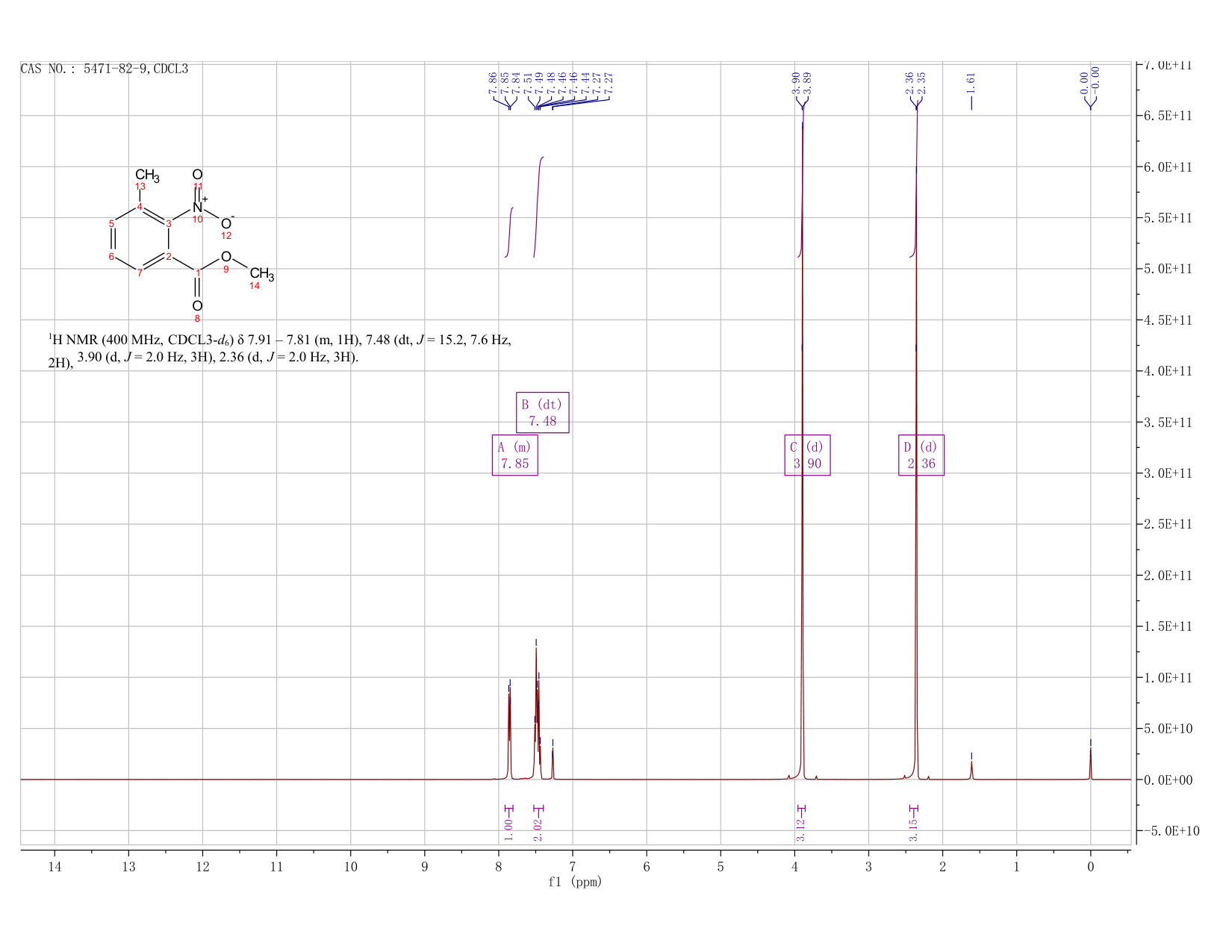This screenshot has height=952, width=1232.
Task: Click the 1.61 peak label
Action: pyautogui.click(x=971, y=83)
